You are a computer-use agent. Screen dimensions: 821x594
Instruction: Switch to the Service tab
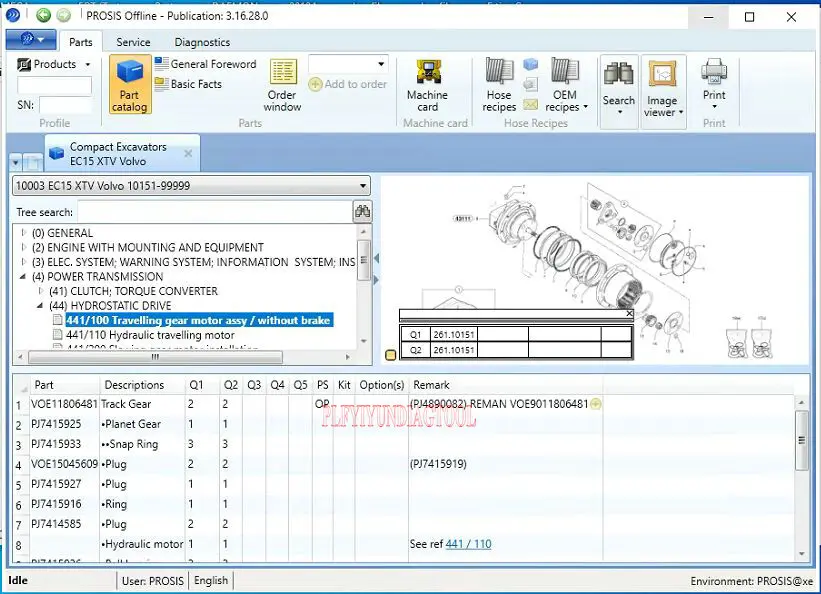(x=133, y=42)
